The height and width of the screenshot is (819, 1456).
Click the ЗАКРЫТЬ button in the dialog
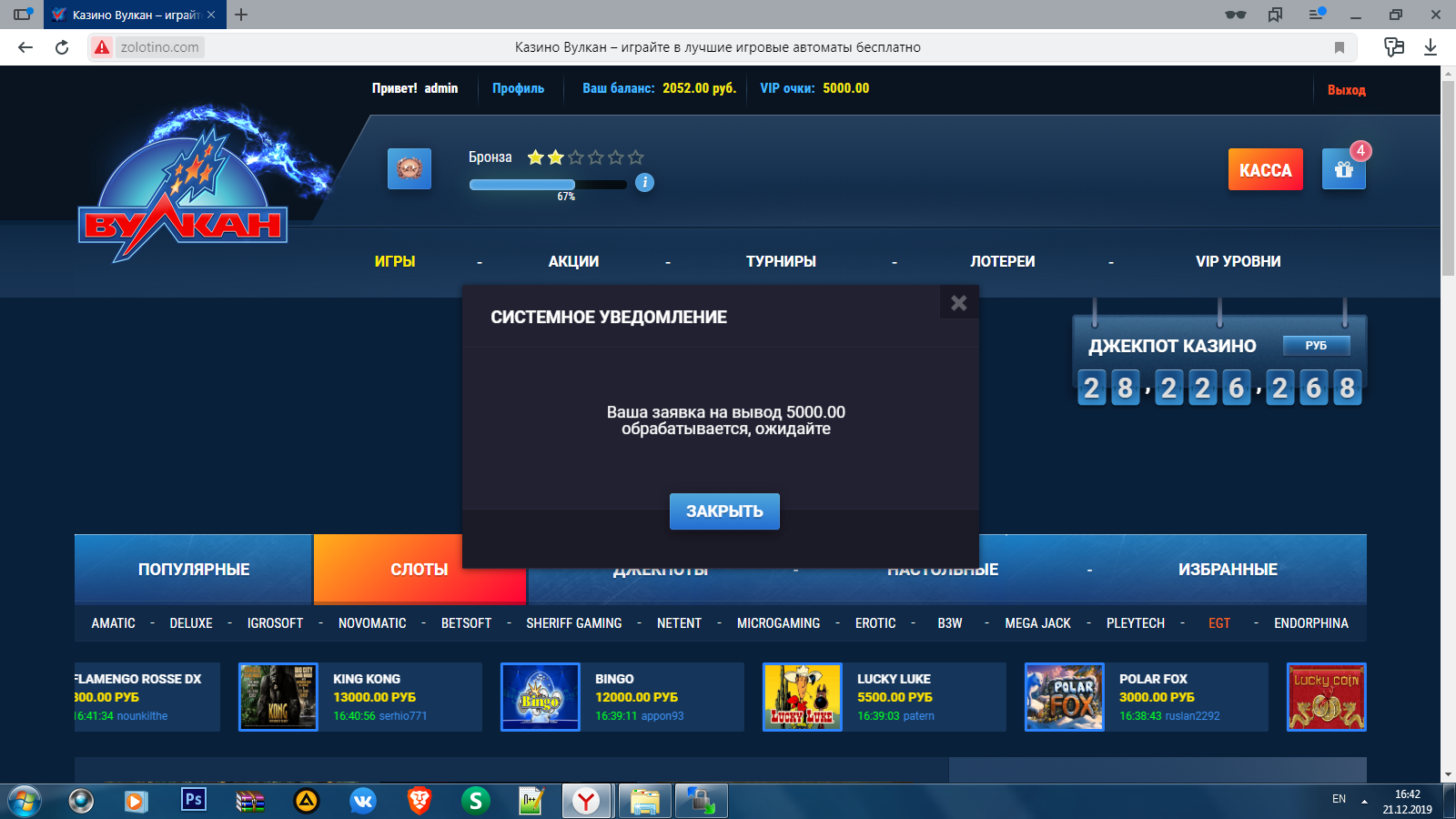[724, 511]
